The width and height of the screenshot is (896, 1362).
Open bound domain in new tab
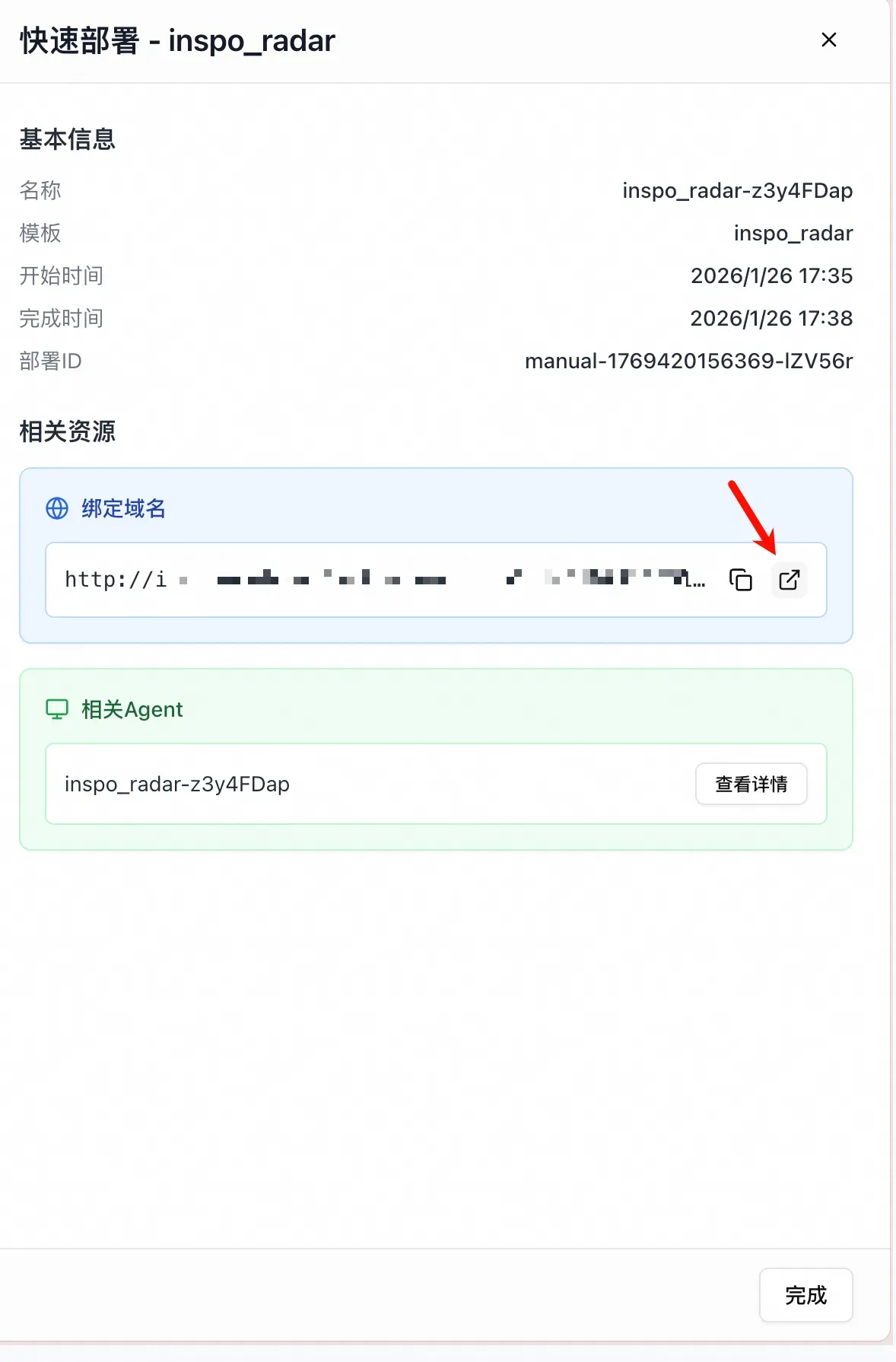(789, 580)
